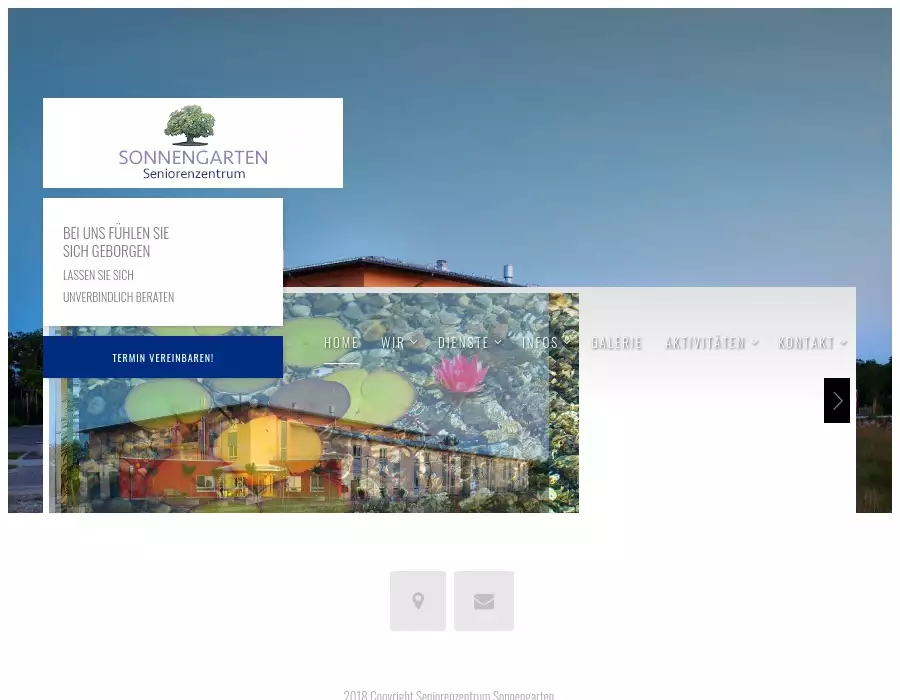Expand the DIENSTE submenu chevron
The image size is (900, 700).
pyautogui.click(x=499, y=343)
